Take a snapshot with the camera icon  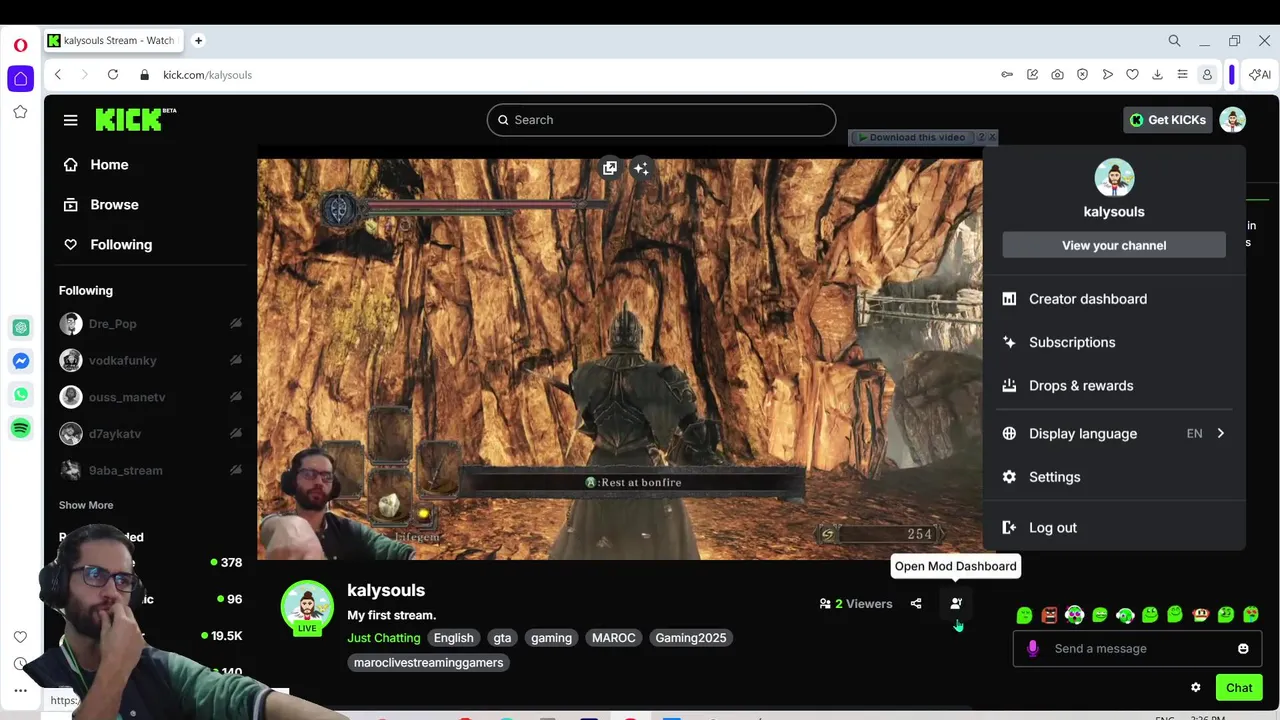click(1057, 75)
